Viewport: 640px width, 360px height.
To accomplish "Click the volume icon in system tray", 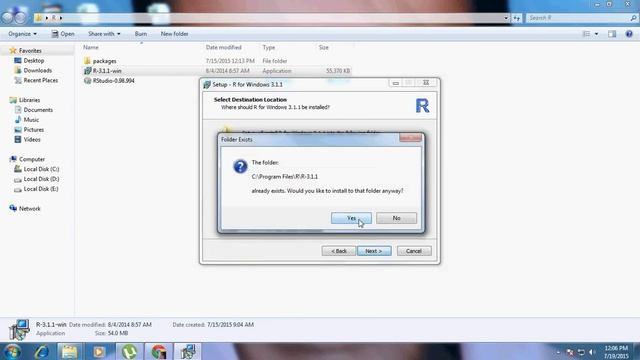I will tap(592, 352).
